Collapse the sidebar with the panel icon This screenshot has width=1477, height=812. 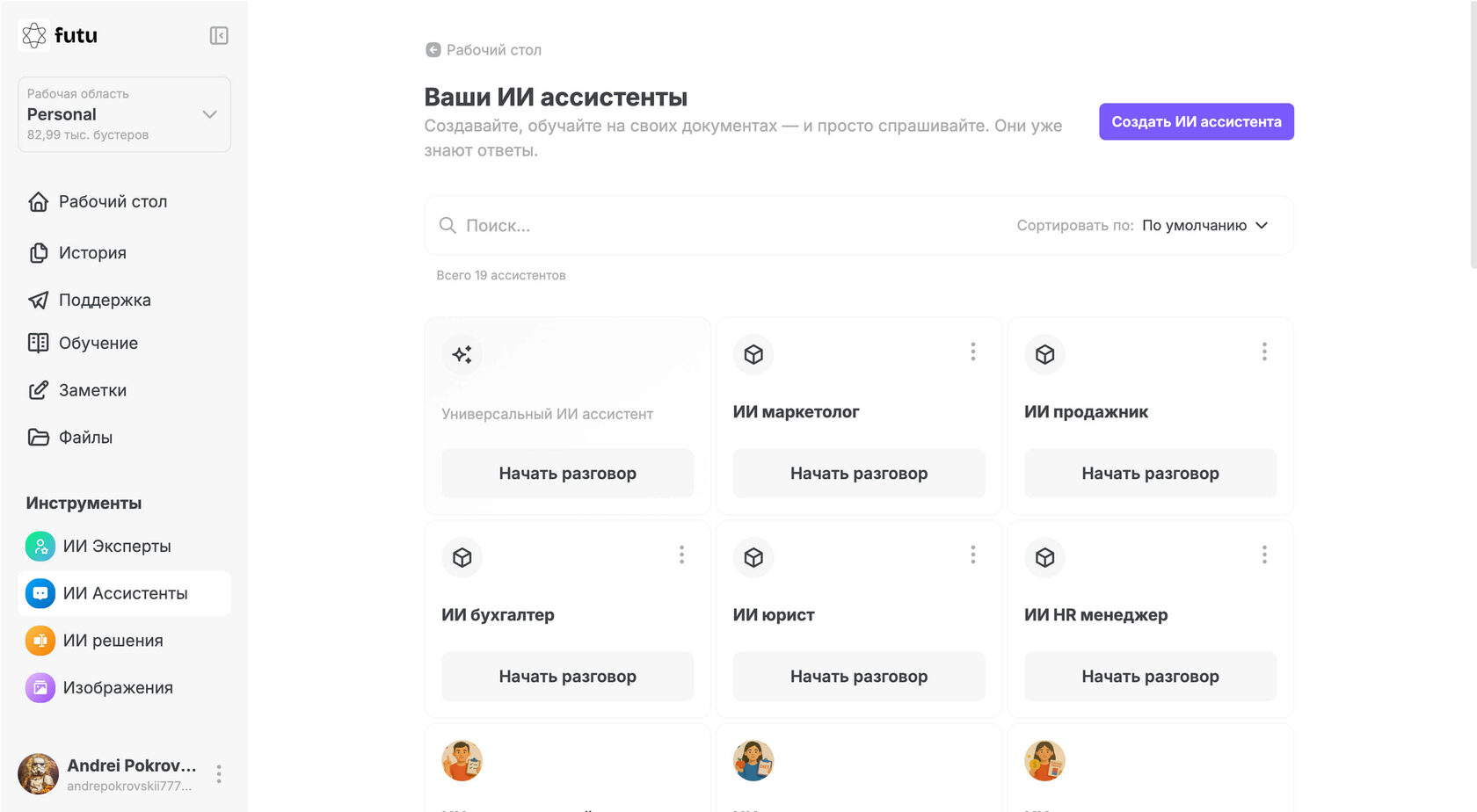(219, 35)
